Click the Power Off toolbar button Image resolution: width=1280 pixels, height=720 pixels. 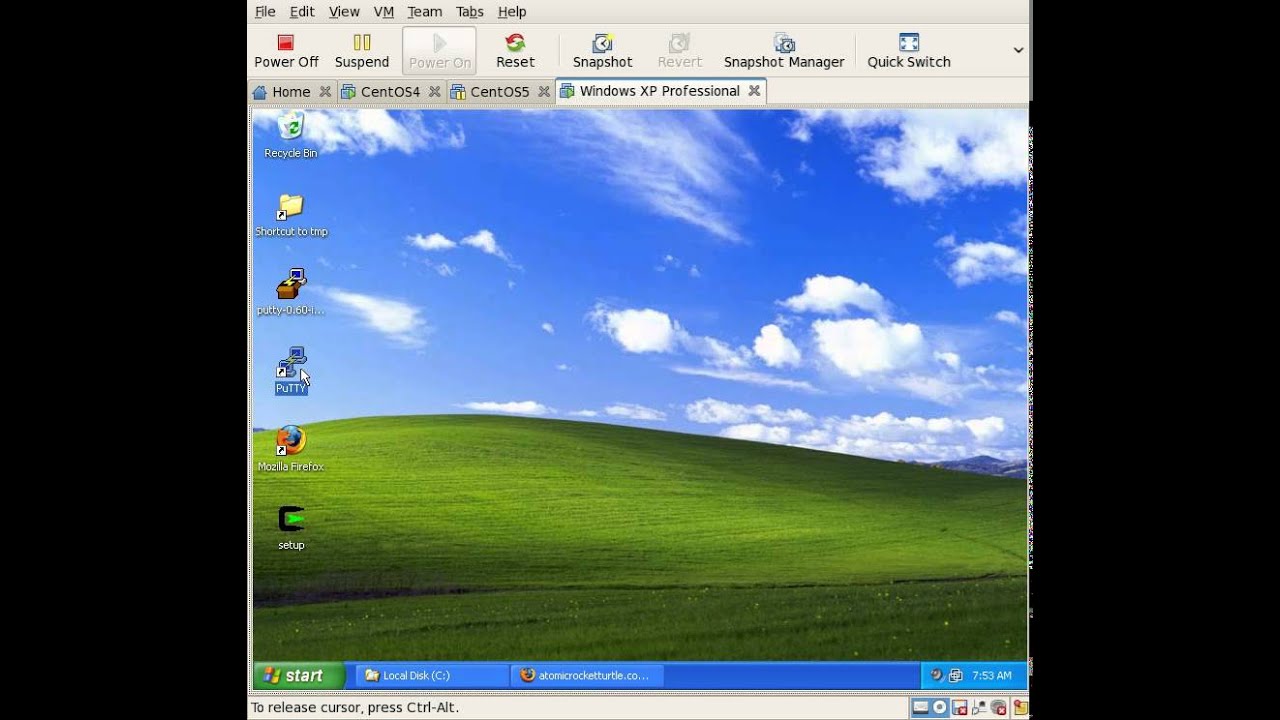[x=286, y=51]
